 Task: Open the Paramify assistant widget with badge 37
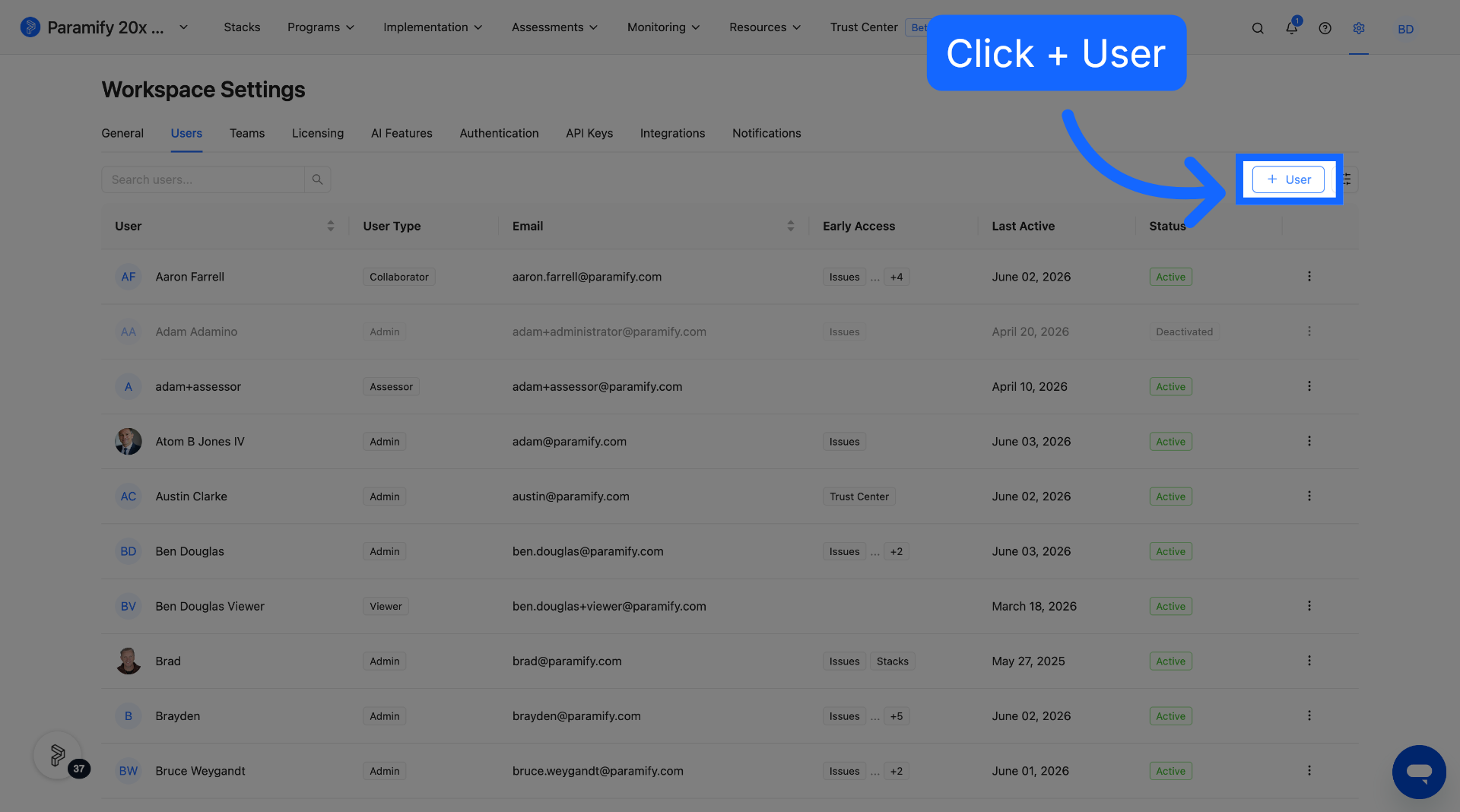point(58,755)
